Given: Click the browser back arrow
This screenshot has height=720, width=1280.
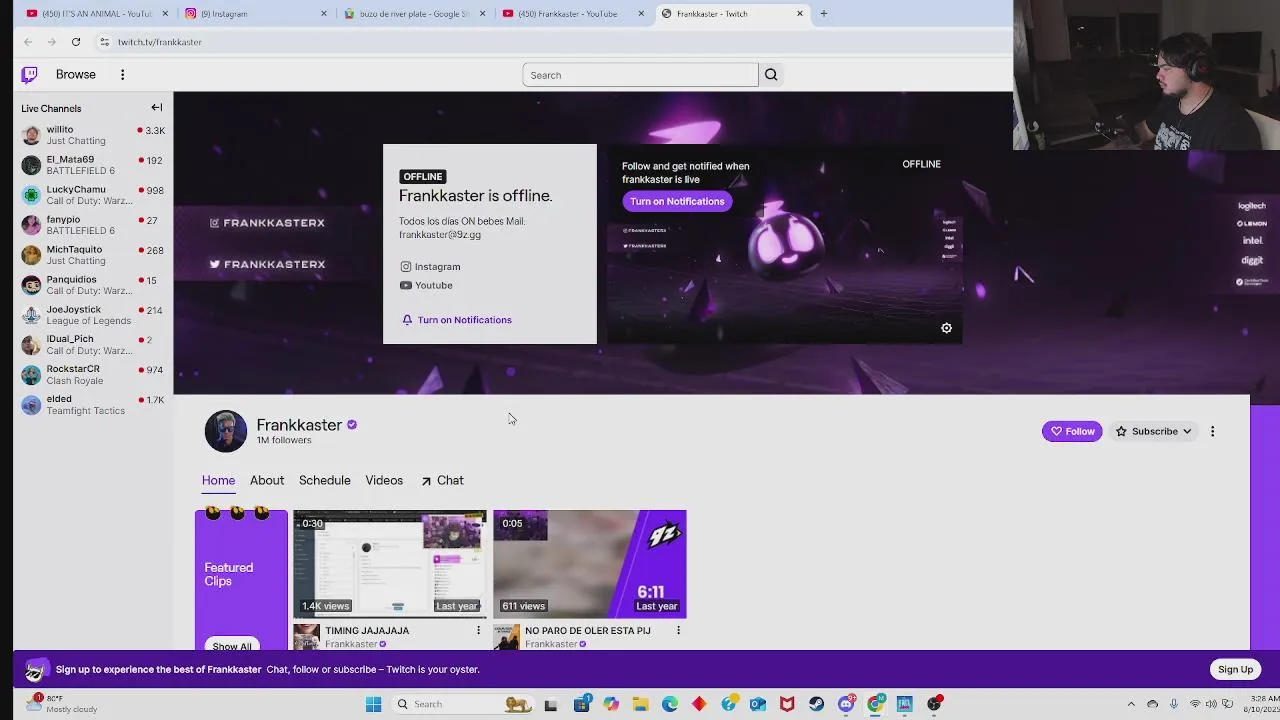Looking at the screenshot, I should click(28, 42).
